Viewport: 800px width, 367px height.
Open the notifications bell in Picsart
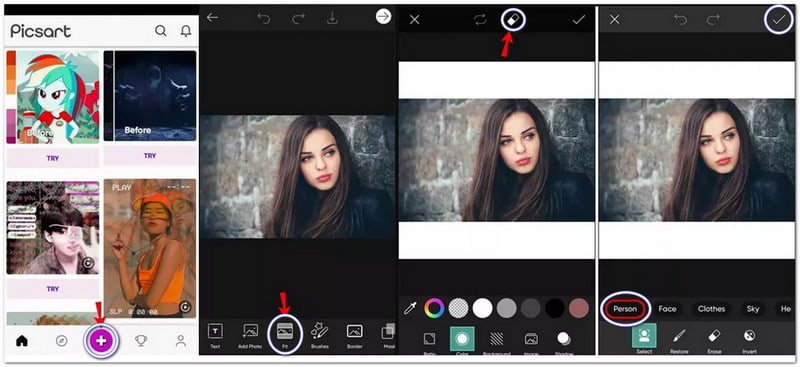186,31
